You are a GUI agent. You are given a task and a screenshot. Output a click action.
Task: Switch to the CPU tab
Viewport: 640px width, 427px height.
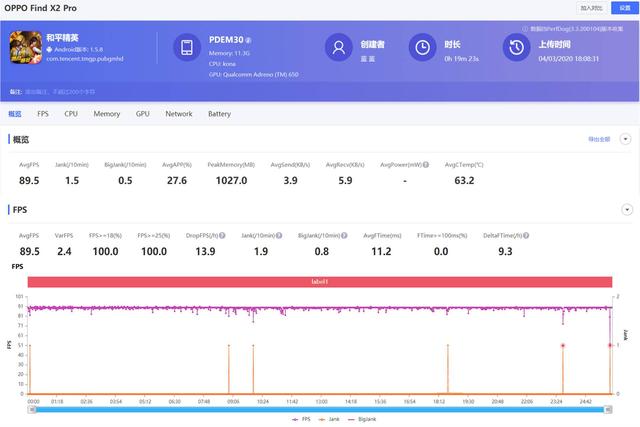(71, 114)
